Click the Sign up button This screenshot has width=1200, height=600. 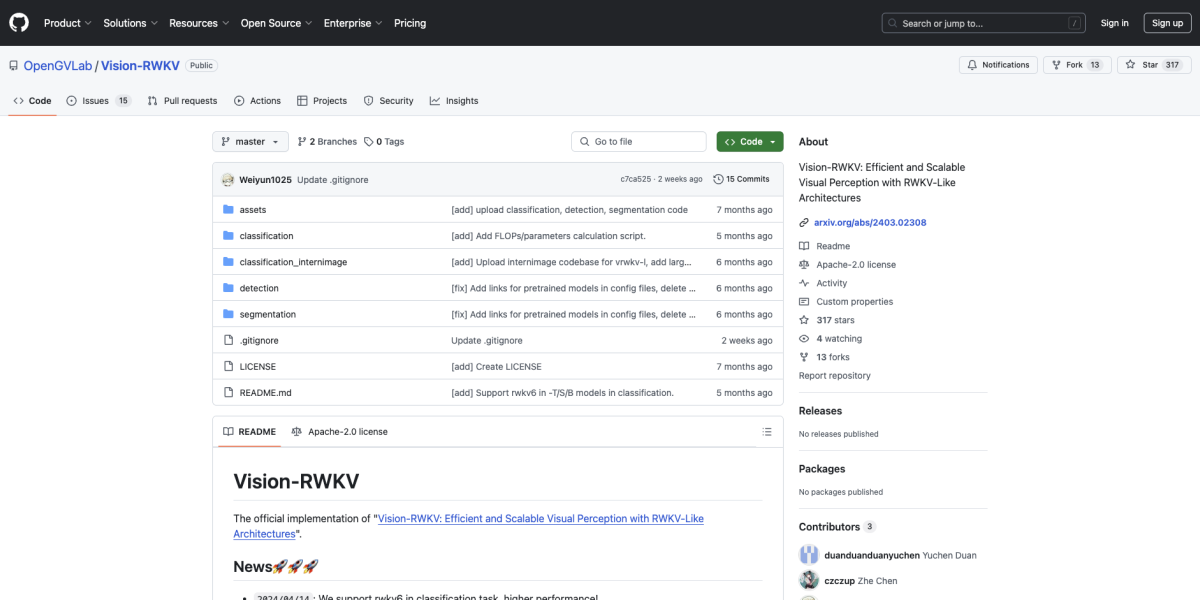pyautogui.click(x=1167, y=23)
